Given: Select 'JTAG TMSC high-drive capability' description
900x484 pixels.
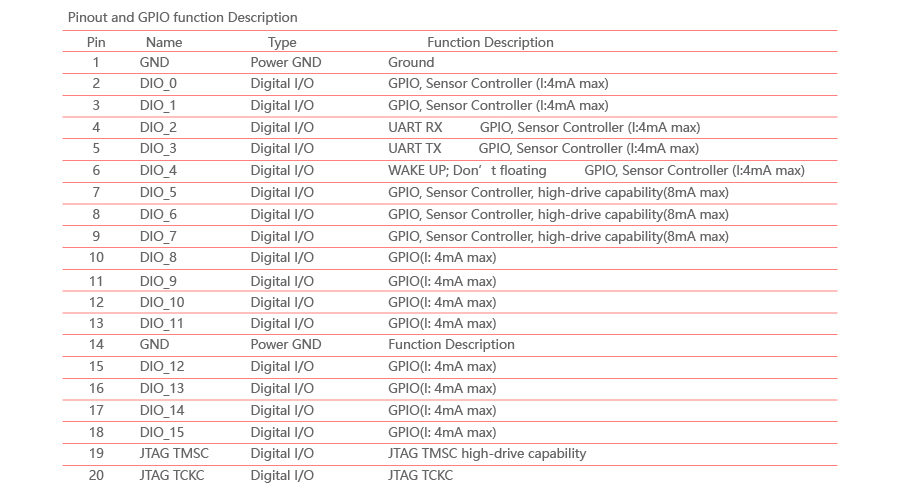Looking at the screenshot, I should tap(487, 454).
